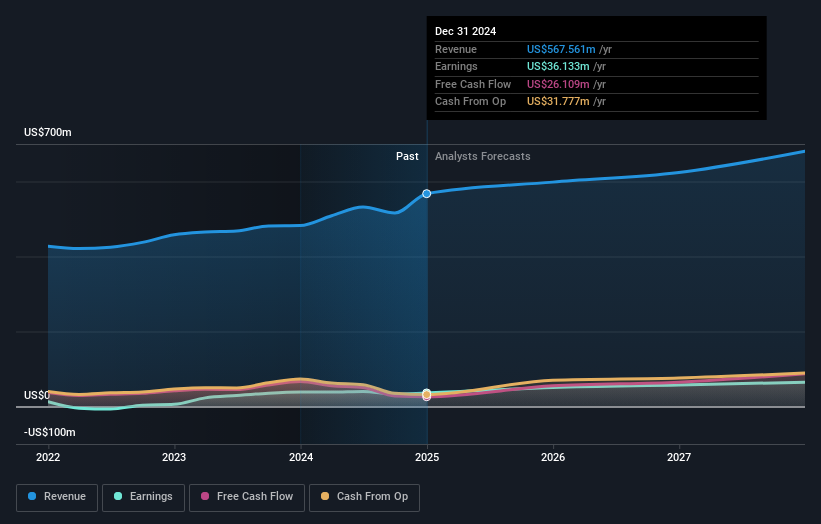Click the blue Revenue data point marker
Viewport: 821px width, 524px height.
tap(427, 194)
